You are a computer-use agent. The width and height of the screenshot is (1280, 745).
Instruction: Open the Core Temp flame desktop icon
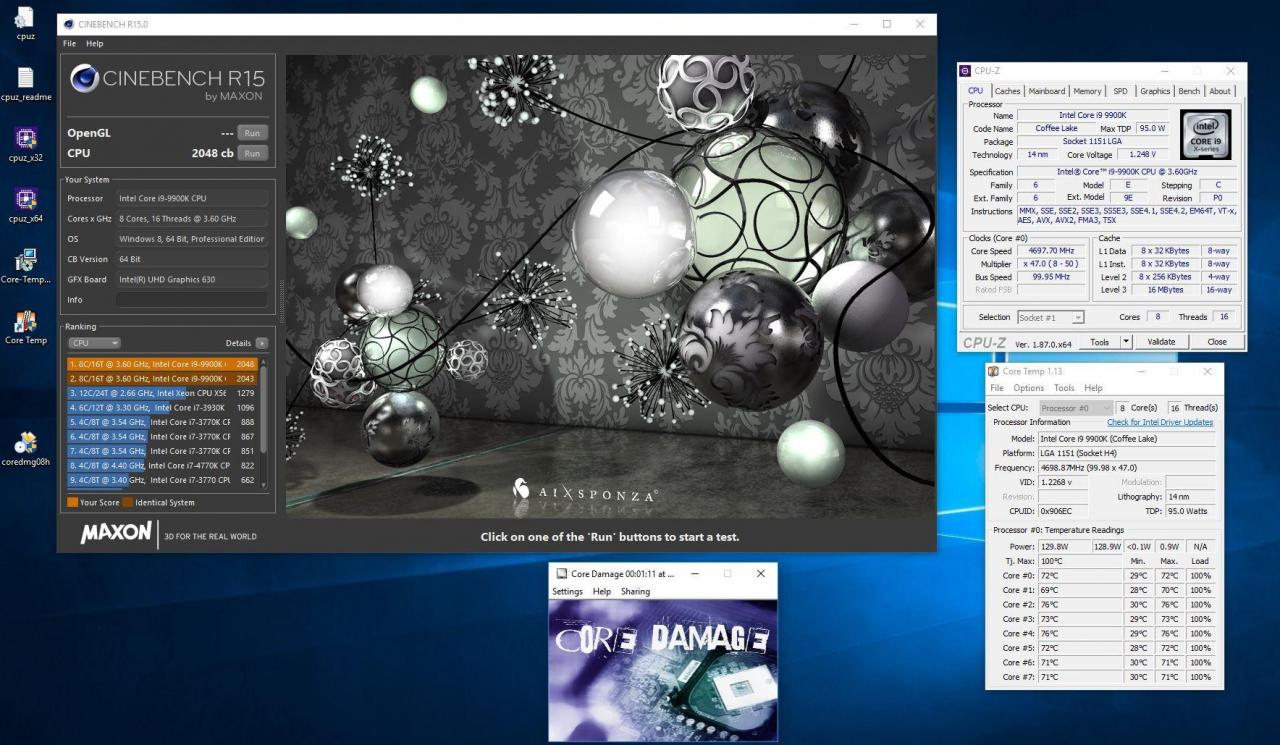(26, 322)
